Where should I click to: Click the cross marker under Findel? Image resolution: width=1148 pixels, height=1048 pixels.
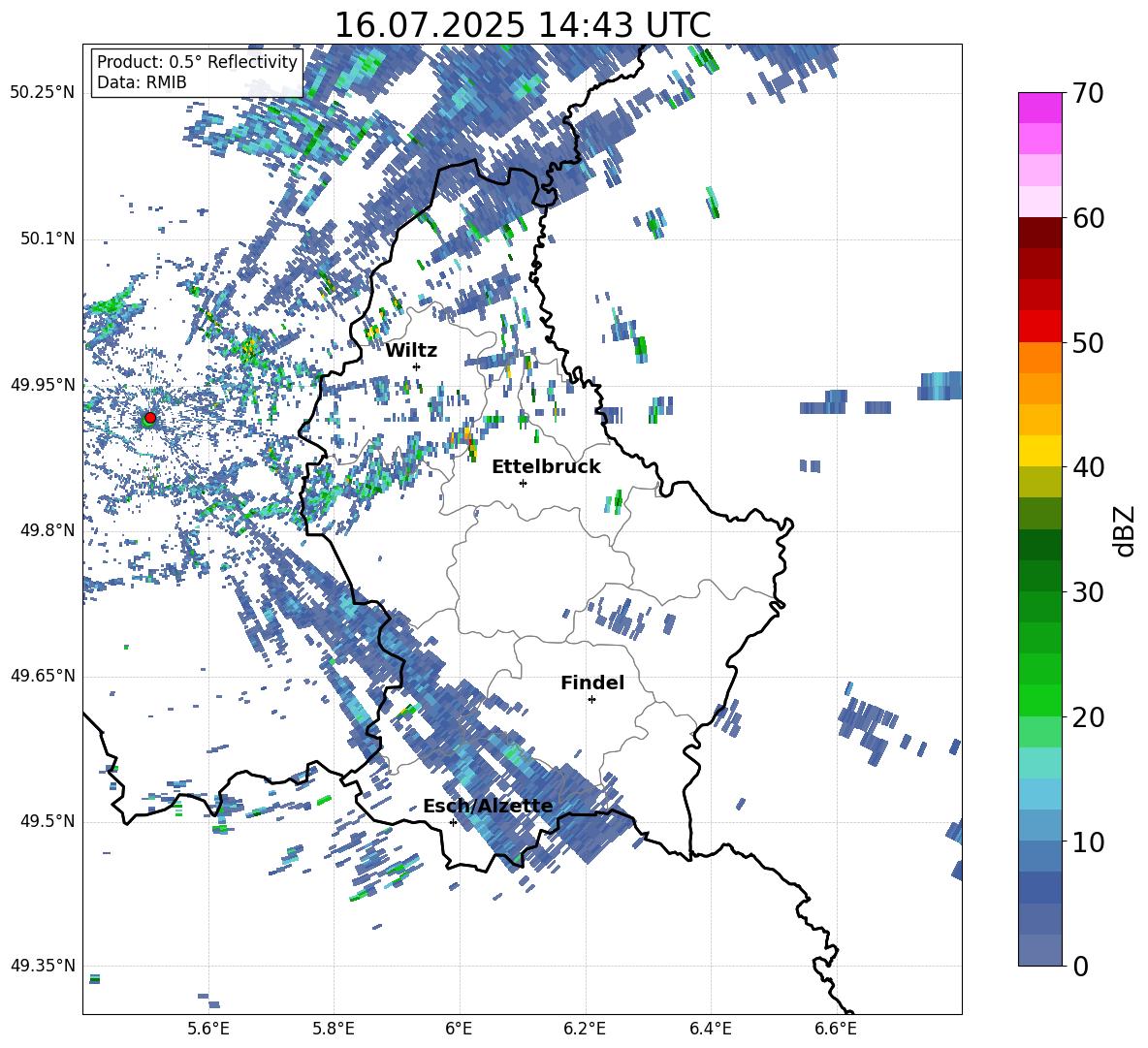click(x=591, y=700)
